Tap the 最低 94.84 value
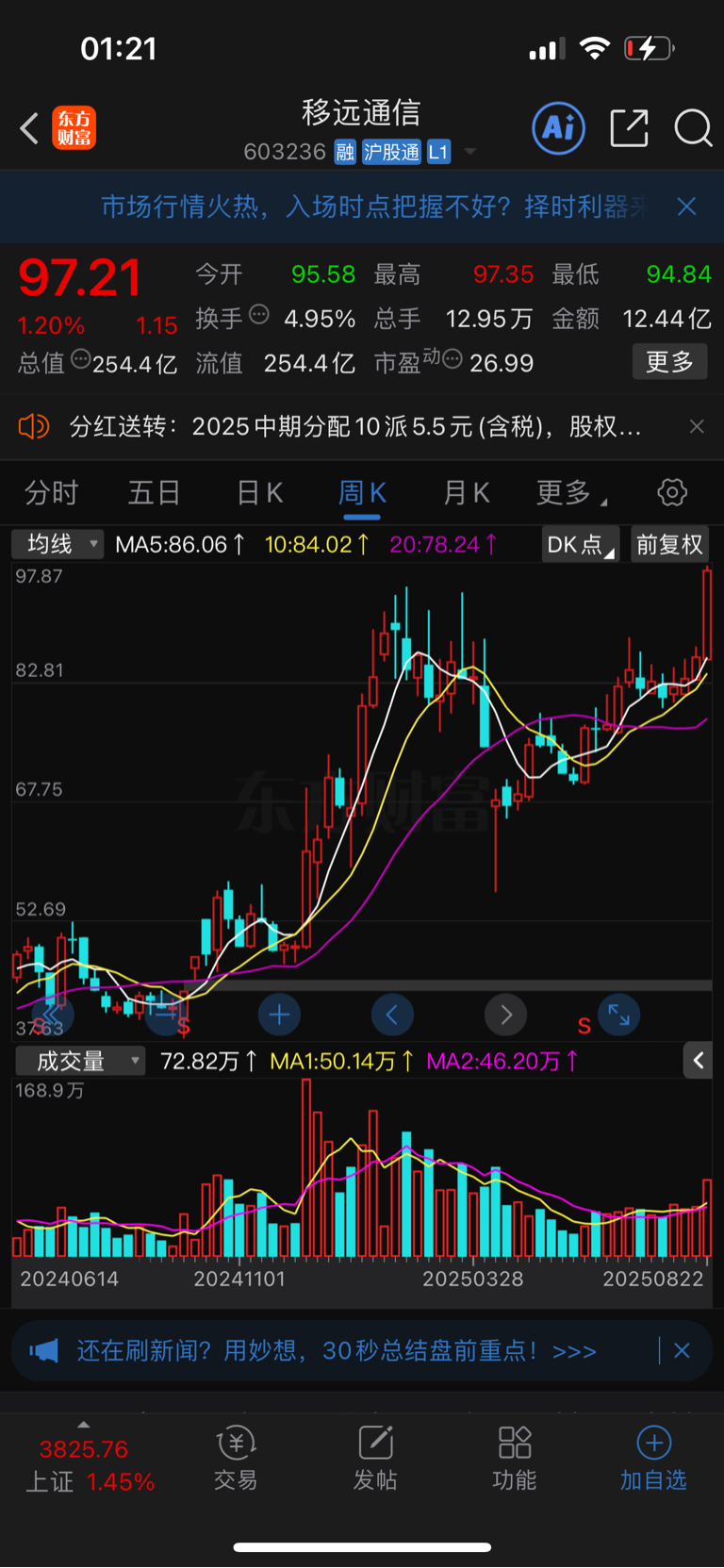This screenshot has height=1568, width=724. click(x=679, y=274)
